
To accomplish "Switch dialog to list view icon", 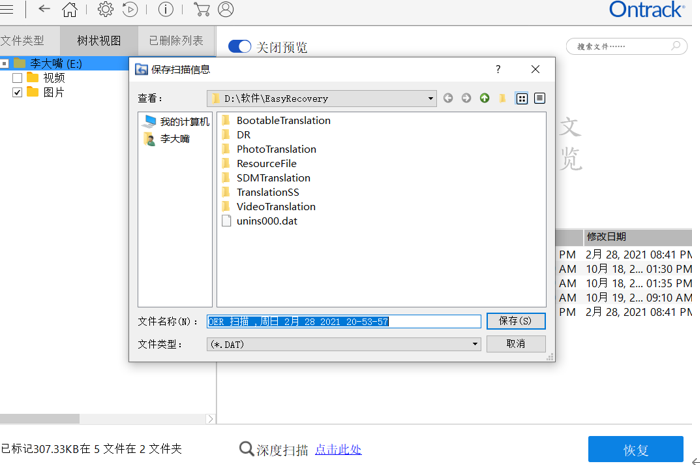I will (x=521, y=98).
